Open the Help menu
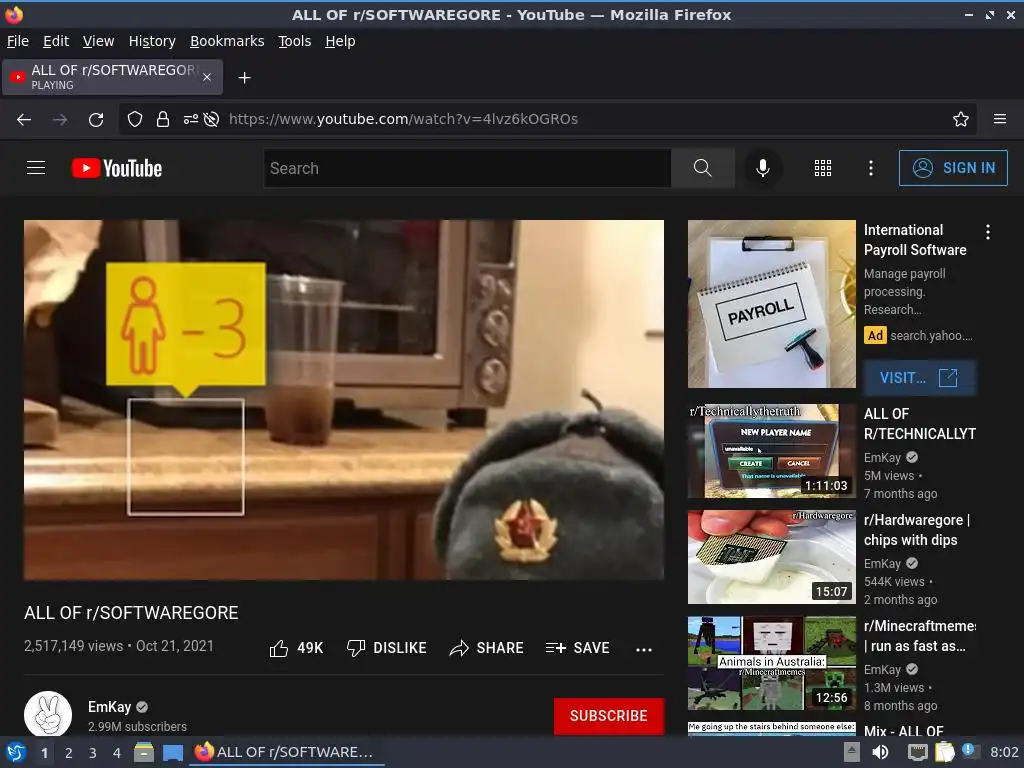 point(340,41)
